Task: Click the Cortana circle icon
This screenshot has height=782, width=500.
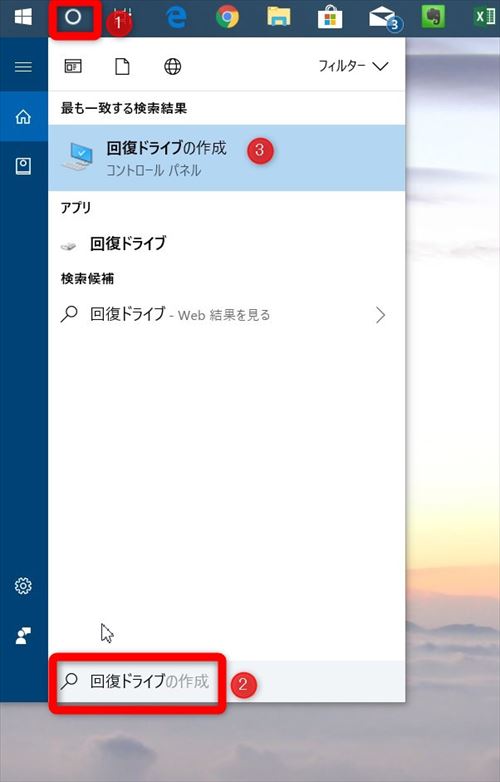Action: click(x=73, y=17)
